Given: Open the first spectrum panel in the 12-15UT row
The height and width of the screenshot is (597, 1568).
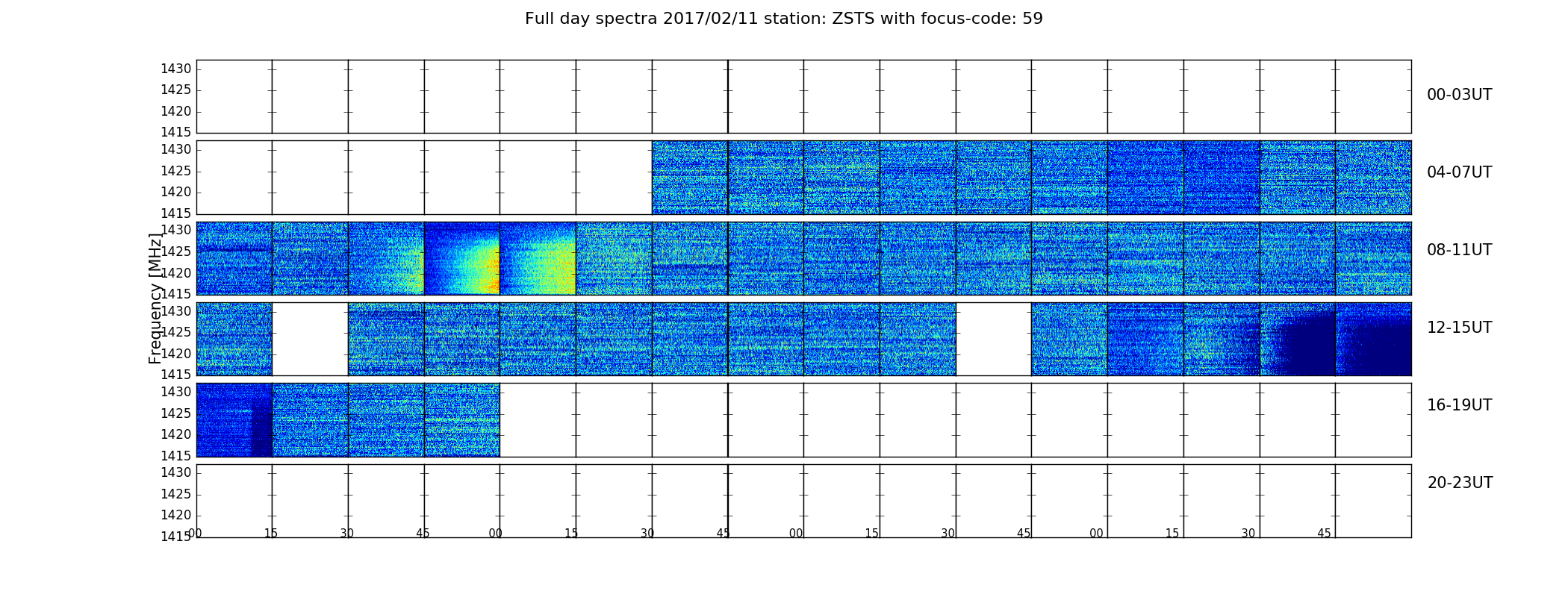Looking at the screenshot, I should (x=234, y=339).
